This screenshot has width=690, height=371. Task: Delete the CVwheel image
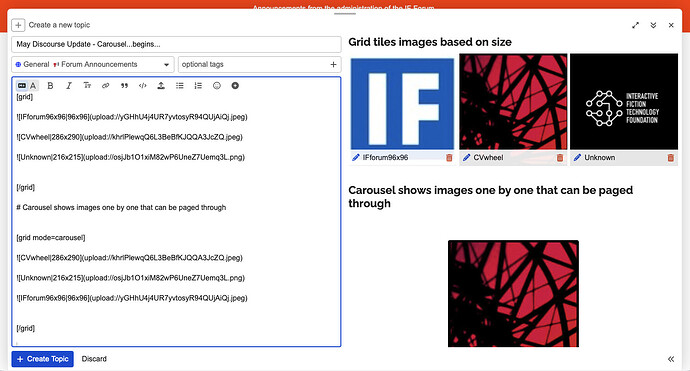coord(560,158)
